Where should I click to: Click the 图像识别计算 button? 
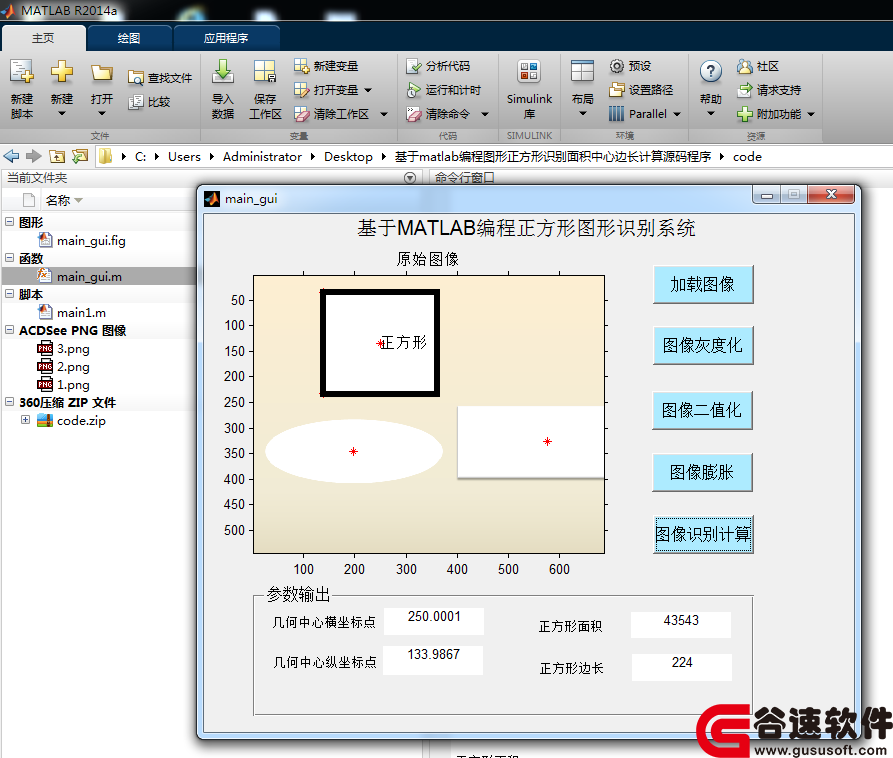click(703, 534)
